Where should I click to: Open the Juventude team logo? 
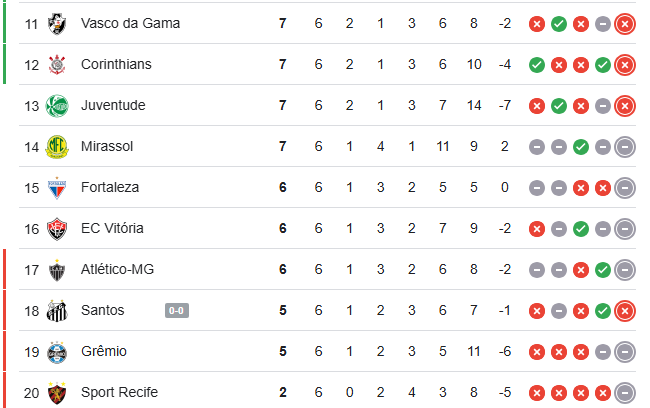point(57,106)
